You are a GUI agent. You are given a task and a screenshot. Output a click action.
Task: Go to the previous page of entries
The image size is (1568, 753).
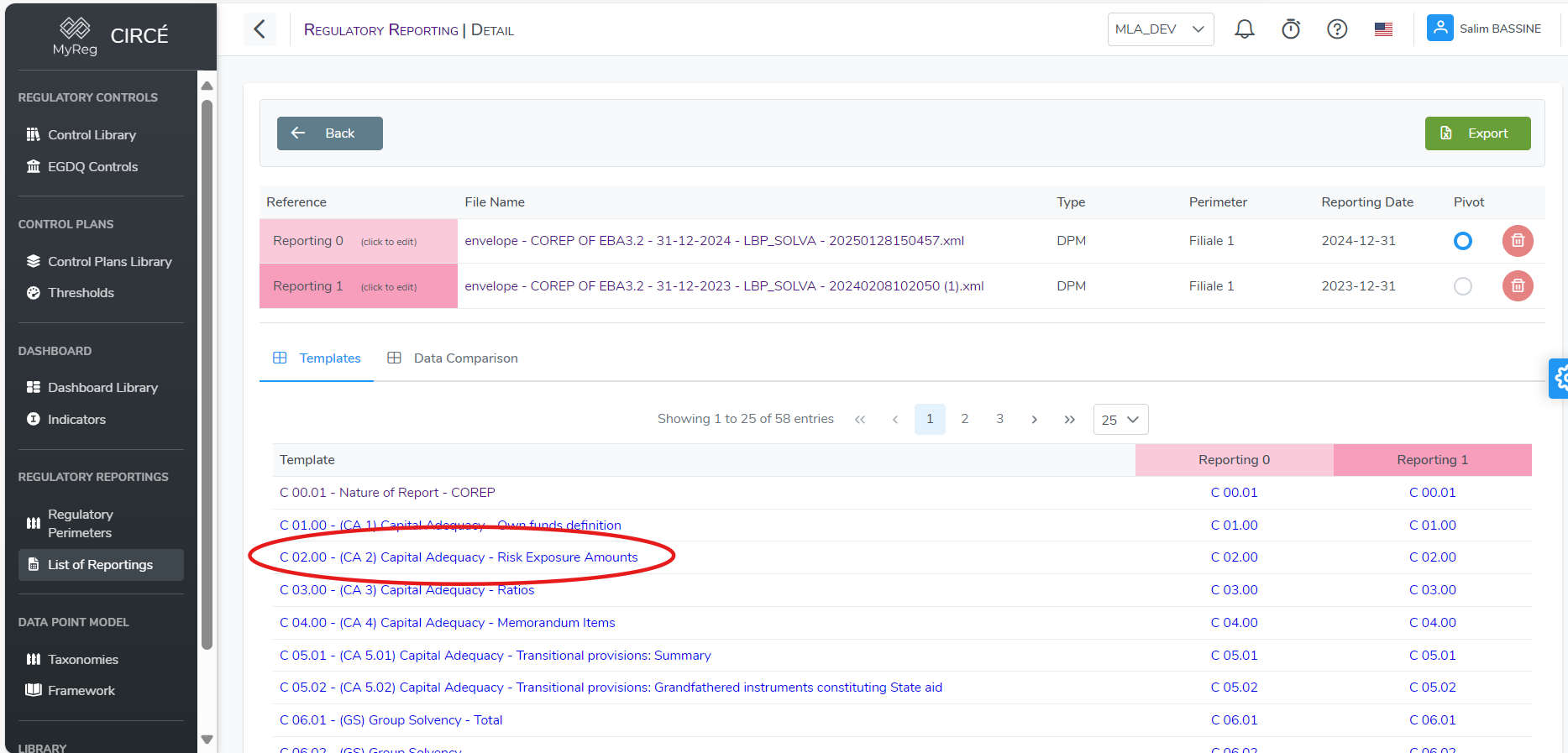pyautogui.click(x=895, y=420)
